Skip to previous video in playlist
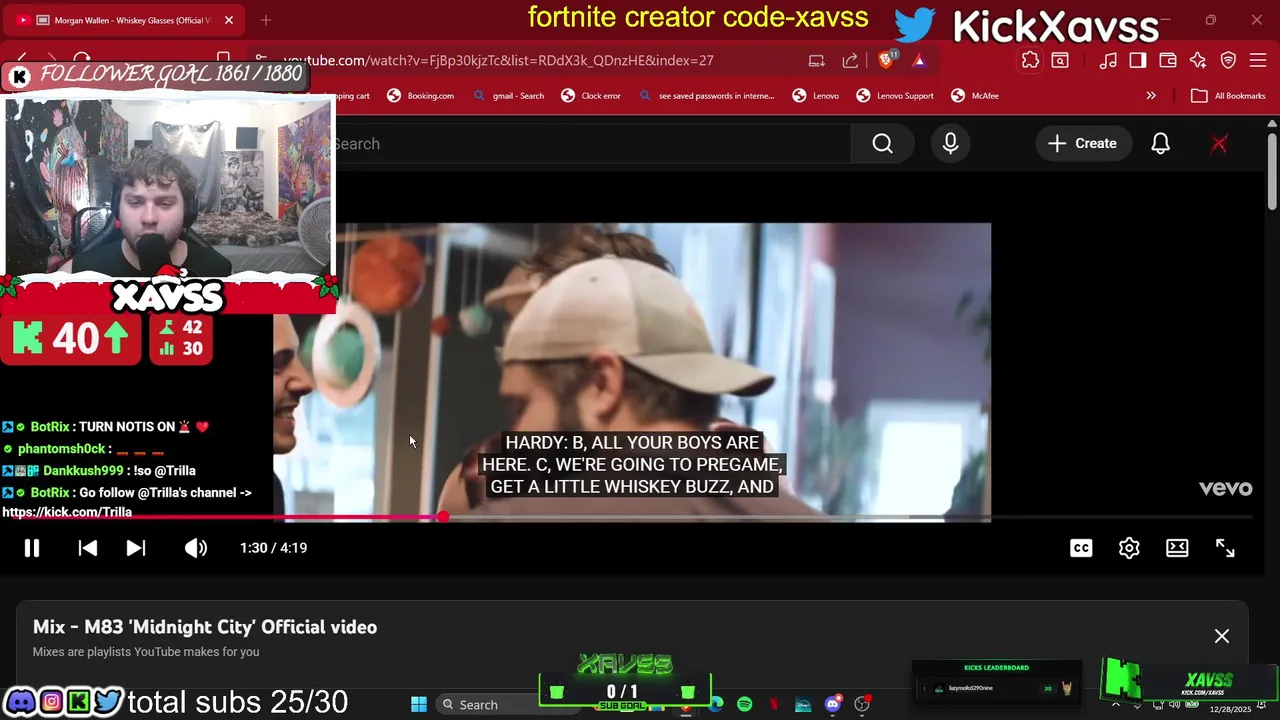1280x720 pixels. pyautogui.click(x=88, y=548)
